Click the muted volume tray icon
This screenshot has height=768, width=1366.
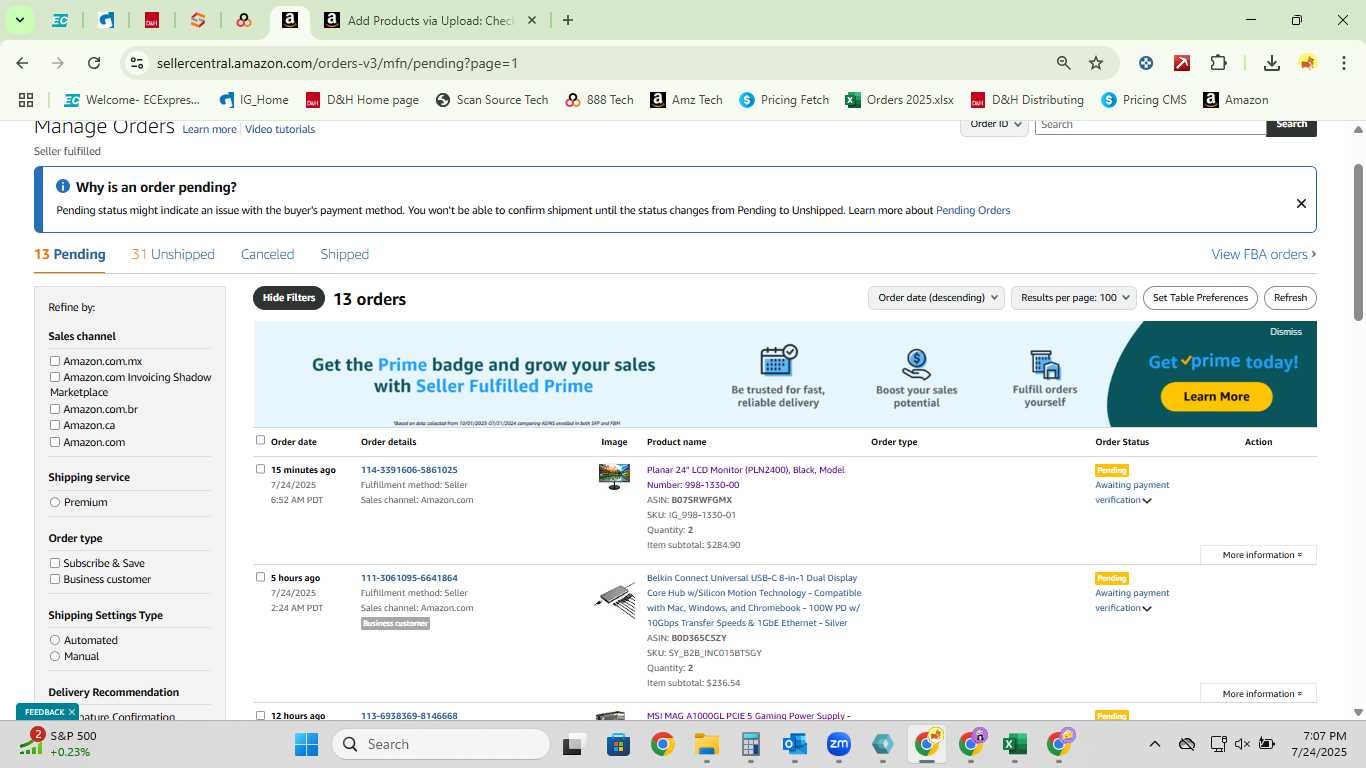(x=1242, y=744)
